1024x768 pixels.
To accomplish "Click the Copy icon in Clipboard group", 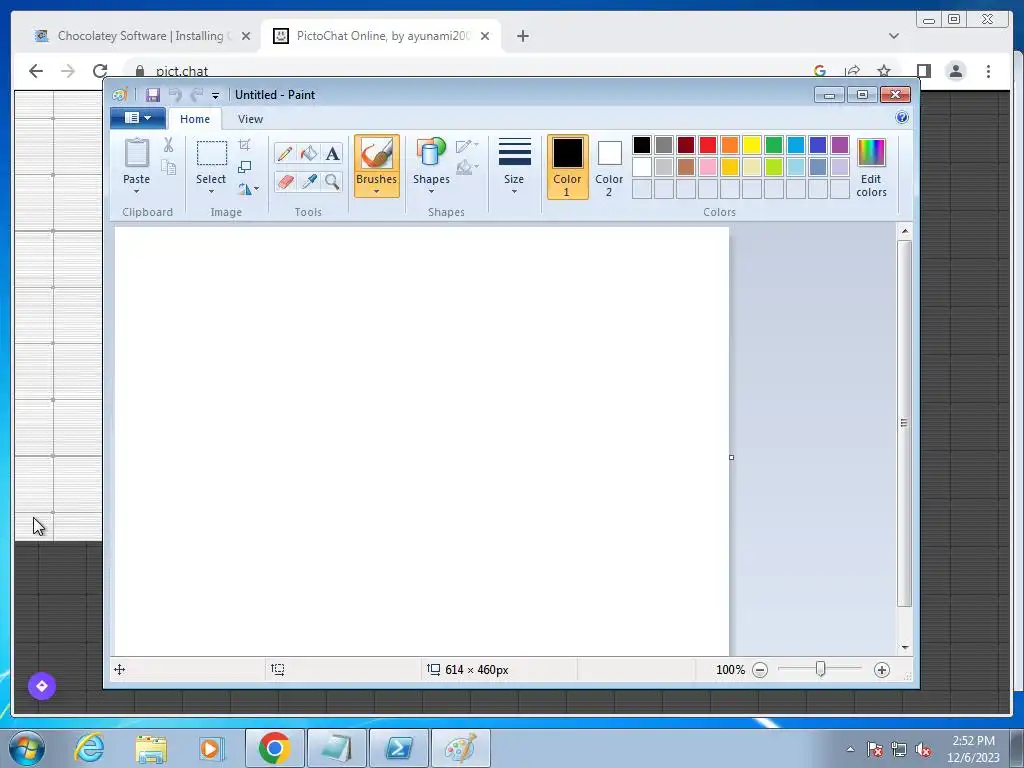I will 168,168.
